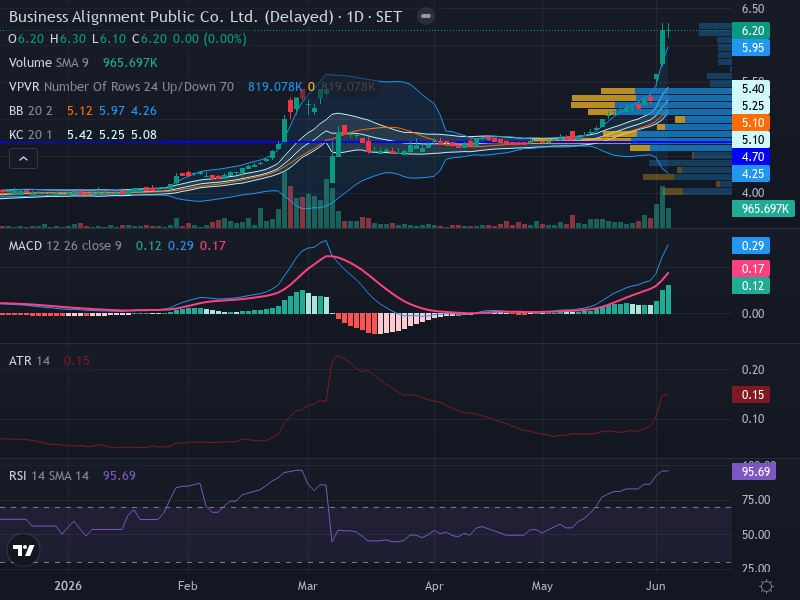Select the VPVR Number Of Rows legend

[x=121, y=87]
